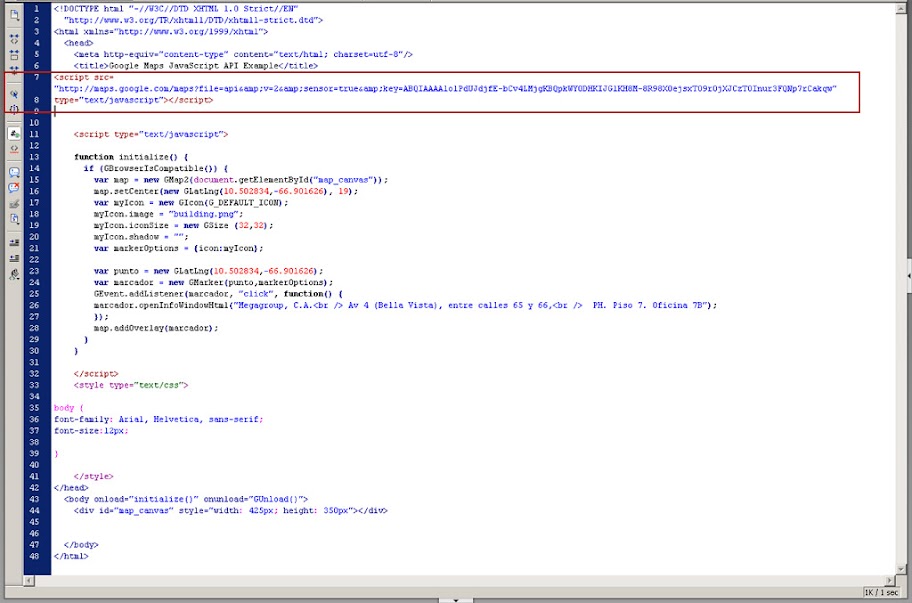Click the closing '</head>' tag

[x=71, y=488]
